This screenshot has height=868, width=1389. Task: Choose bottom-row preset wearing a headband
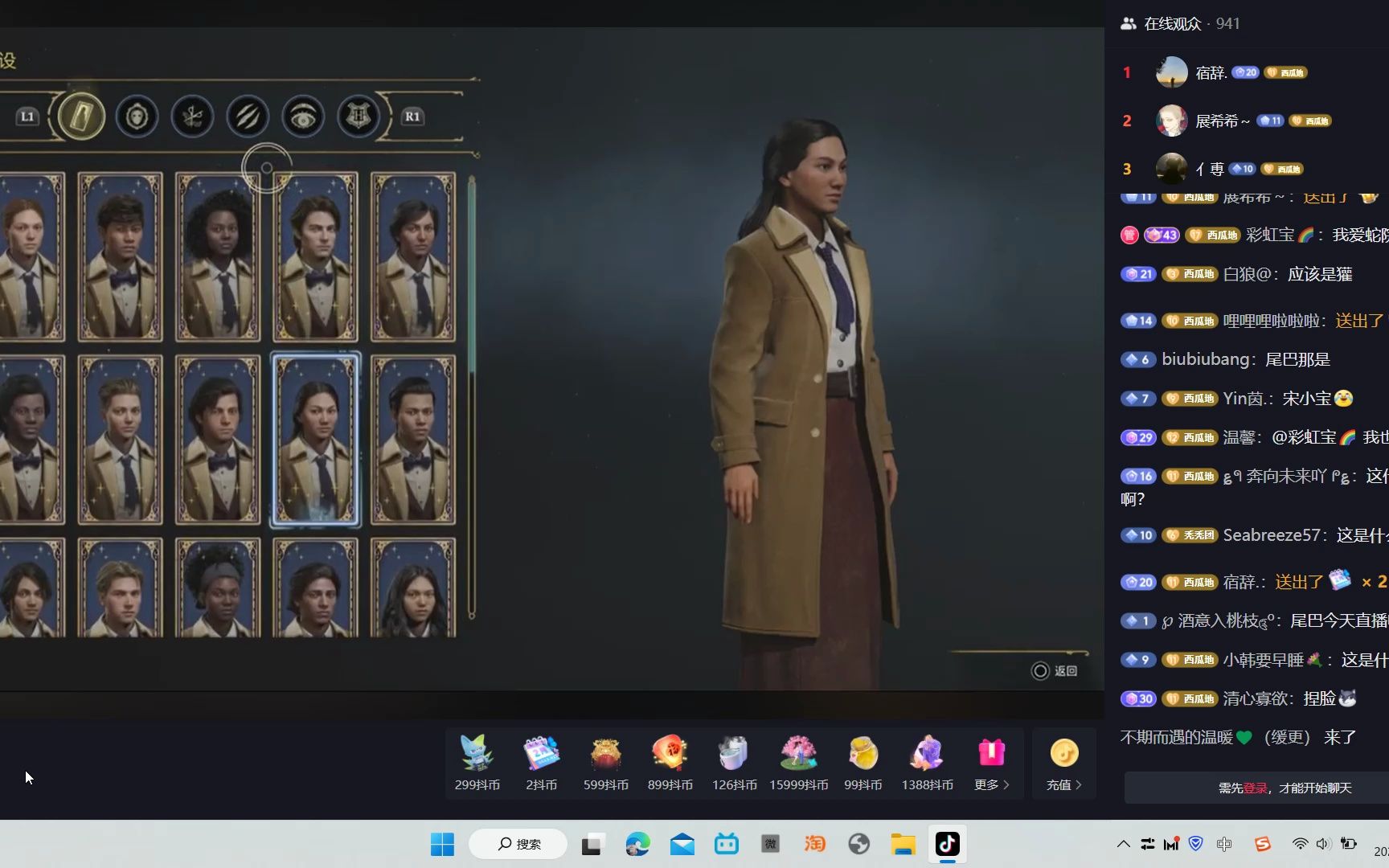218,588
